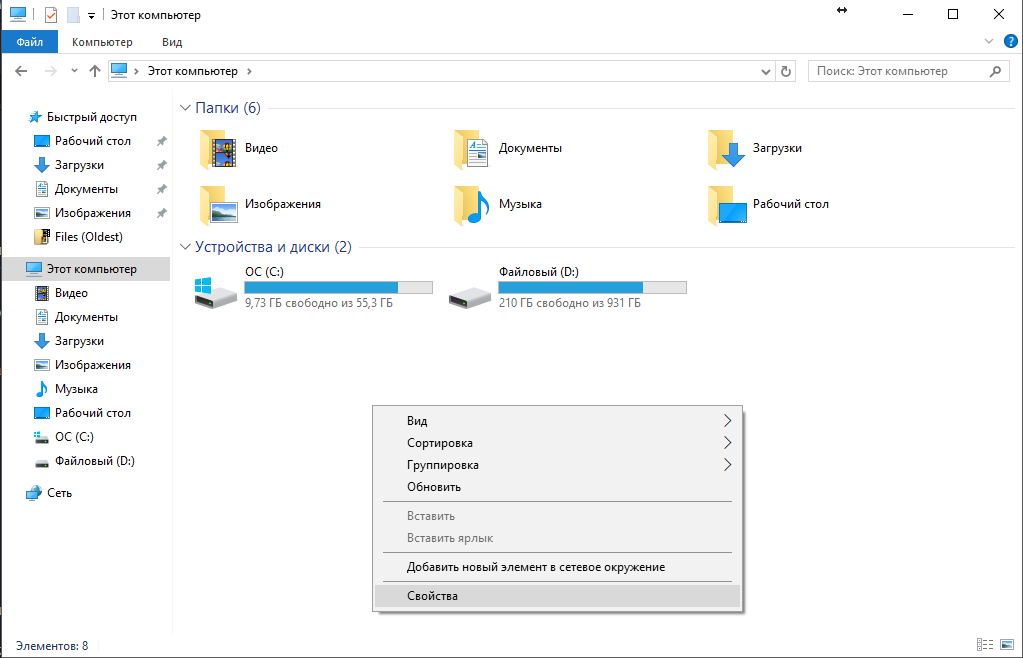Viewport: 1023px width, 658px height.
Task: Select the Файловый (D:) drive icon
Action: tap(470, 297)
